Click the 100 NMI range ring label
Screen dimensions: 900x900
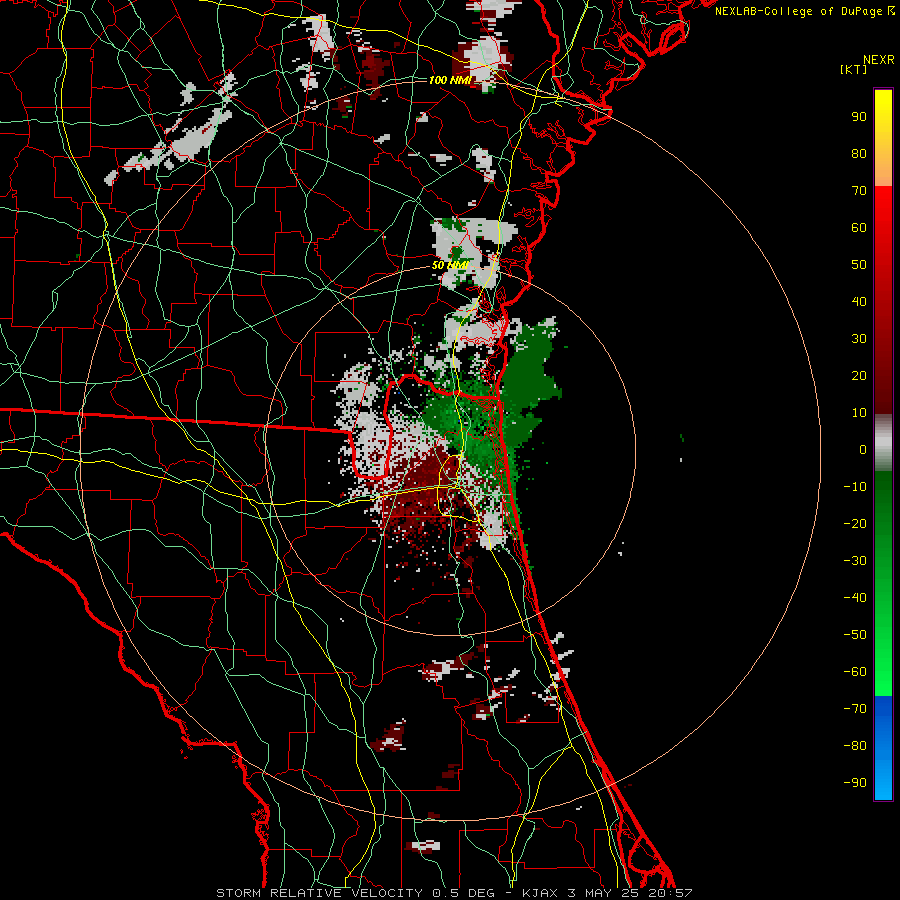450,80
